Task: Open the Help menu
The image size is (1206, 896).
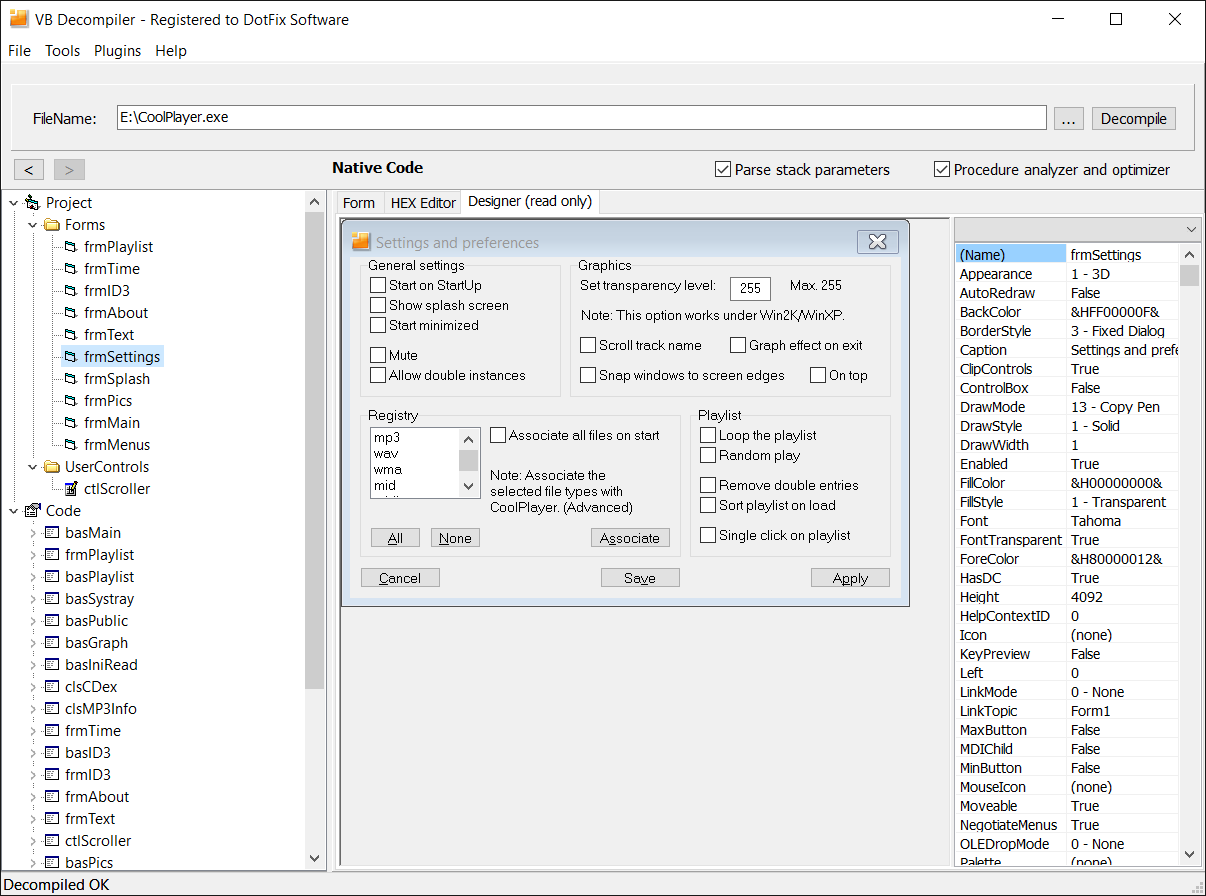Action: (171, 51)
